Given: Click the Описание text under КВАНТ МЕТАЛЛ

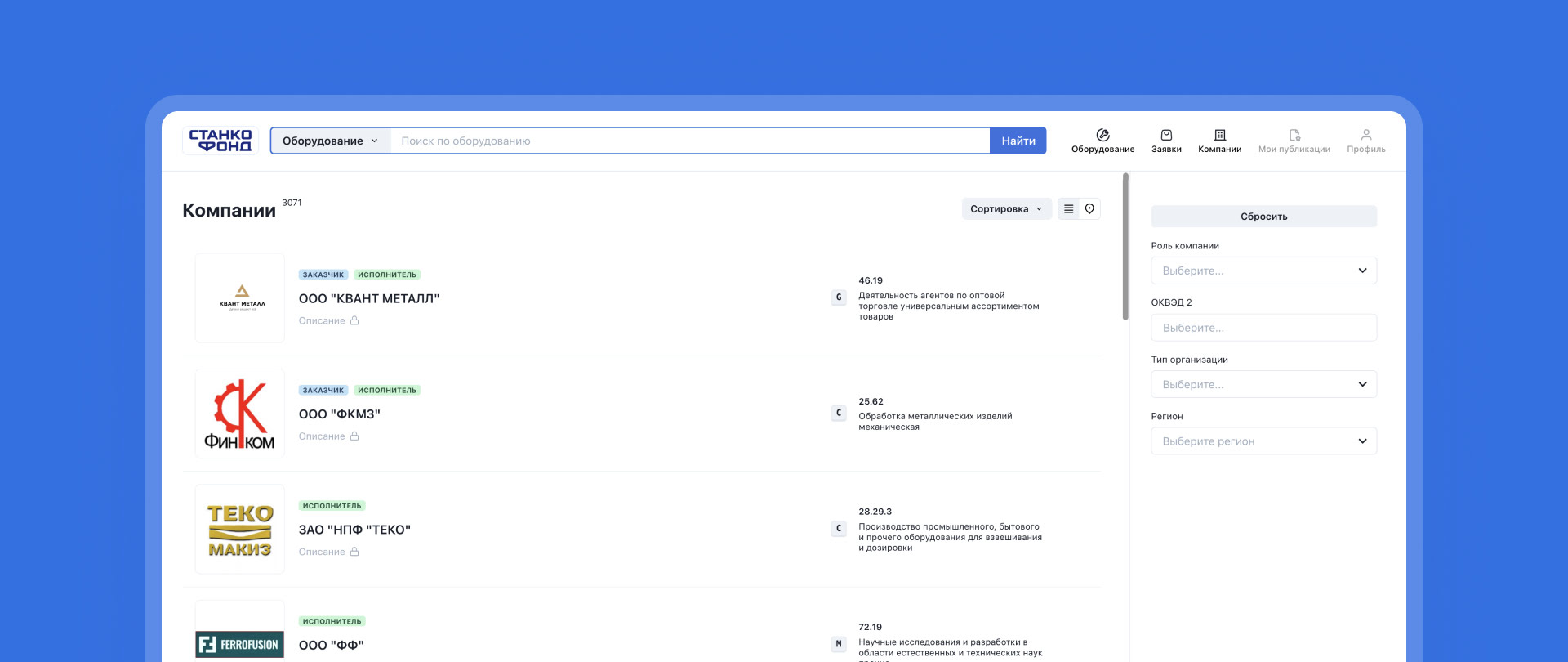Looking at the screenshot, I should (322, 321).
